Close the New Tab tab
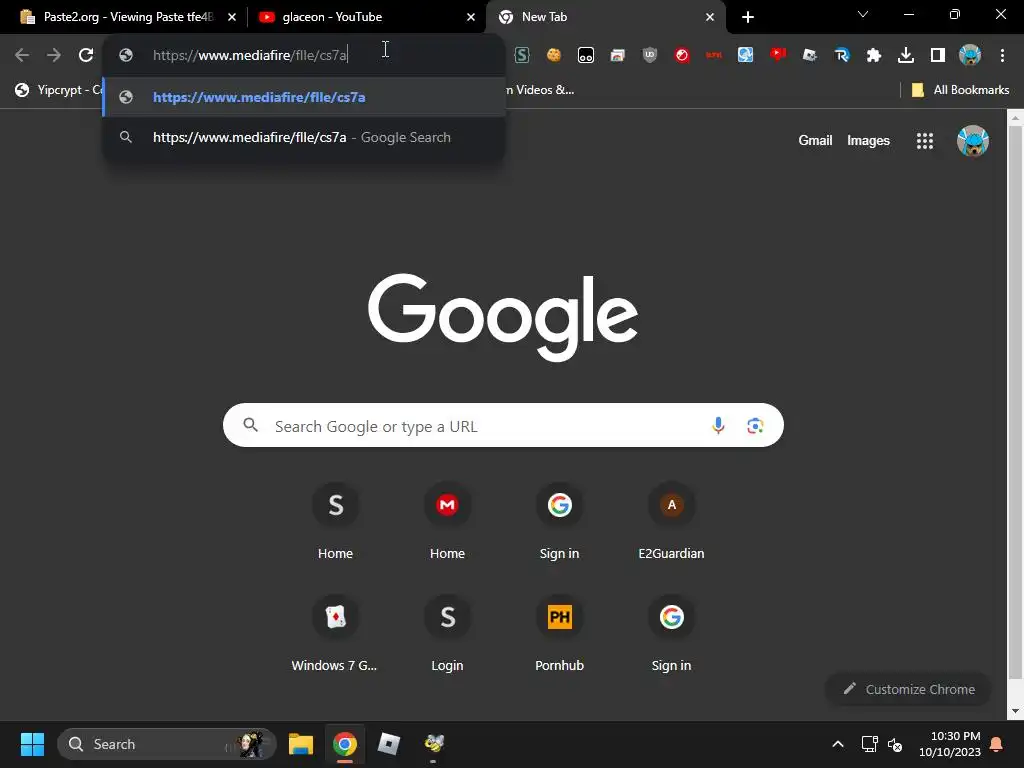 (x=710, y=17)
